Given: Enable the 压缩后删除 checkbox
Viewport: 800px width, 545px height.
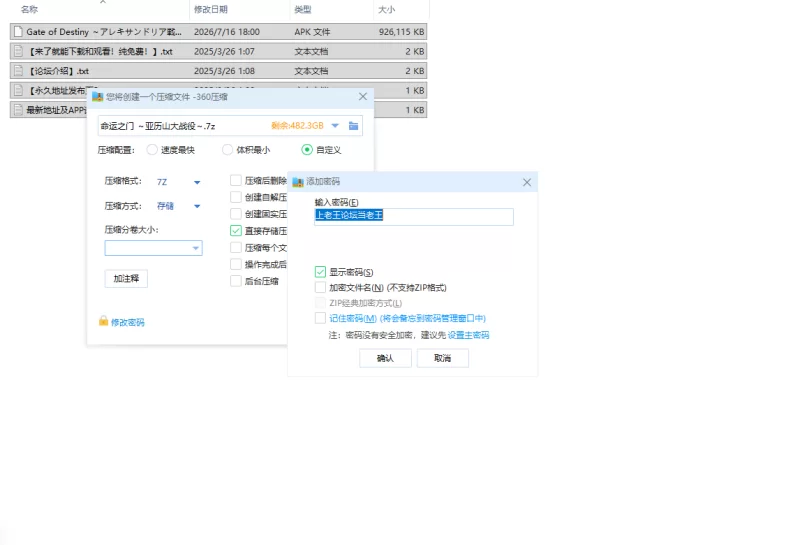Looking at the screenshot, I should [236, 180].
